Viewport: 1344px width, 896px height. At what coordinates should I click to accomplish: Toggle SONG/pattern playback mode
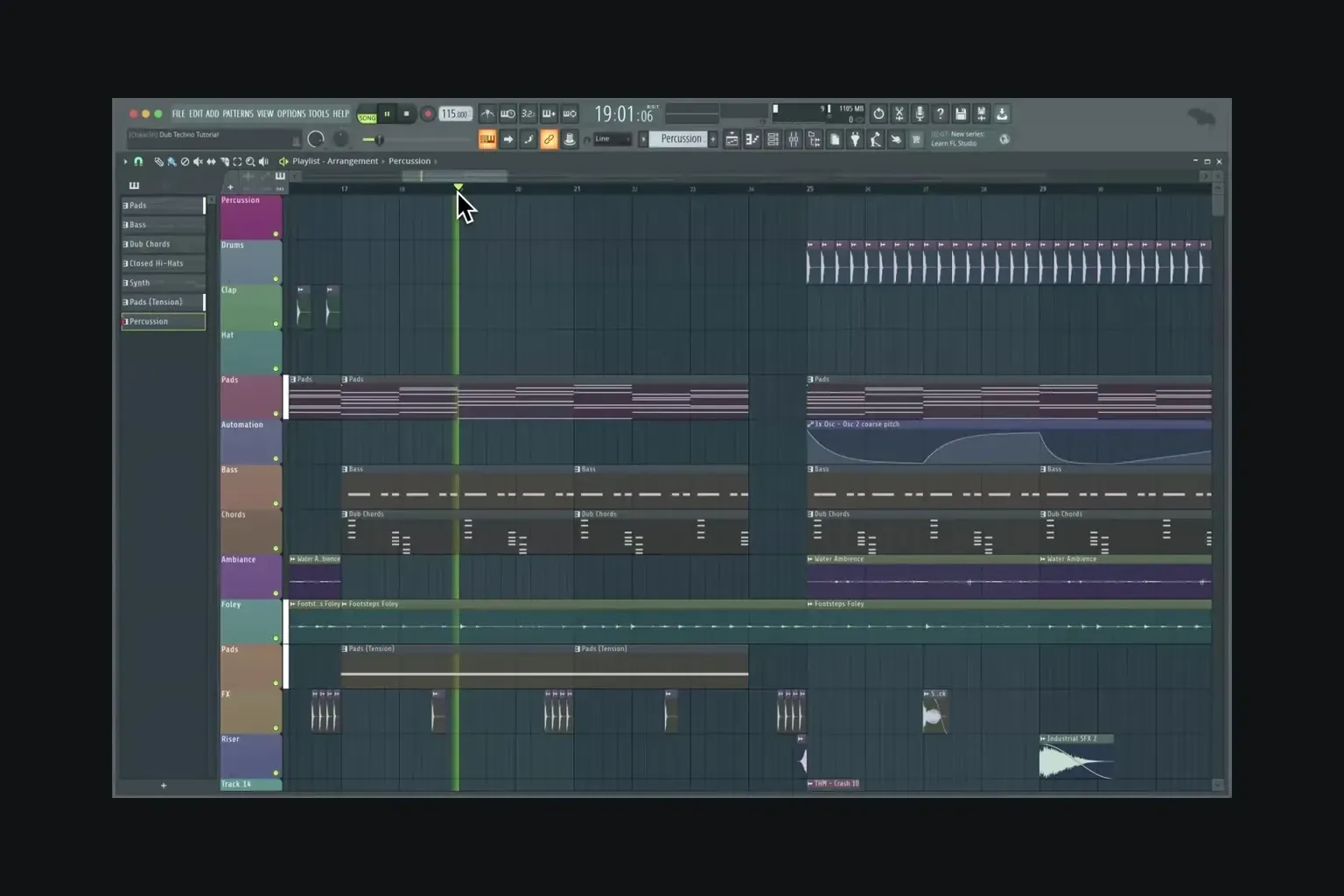coord(367,115)
